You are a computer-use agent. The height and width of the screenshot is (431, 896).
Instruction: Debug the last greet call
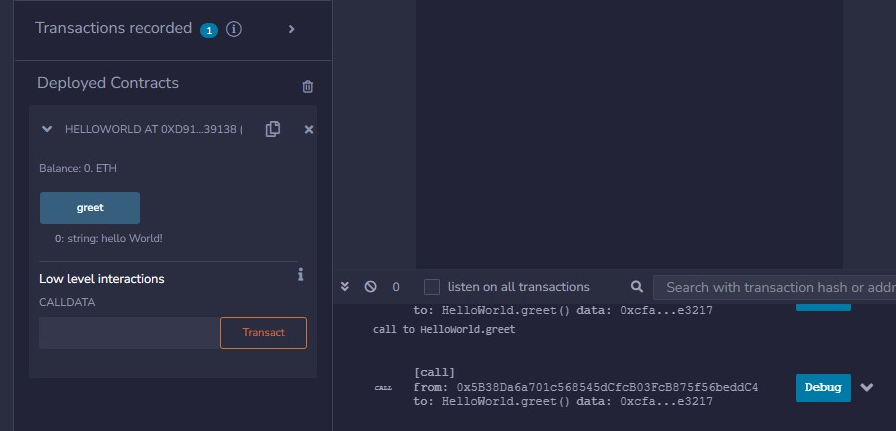pos(822,387)
